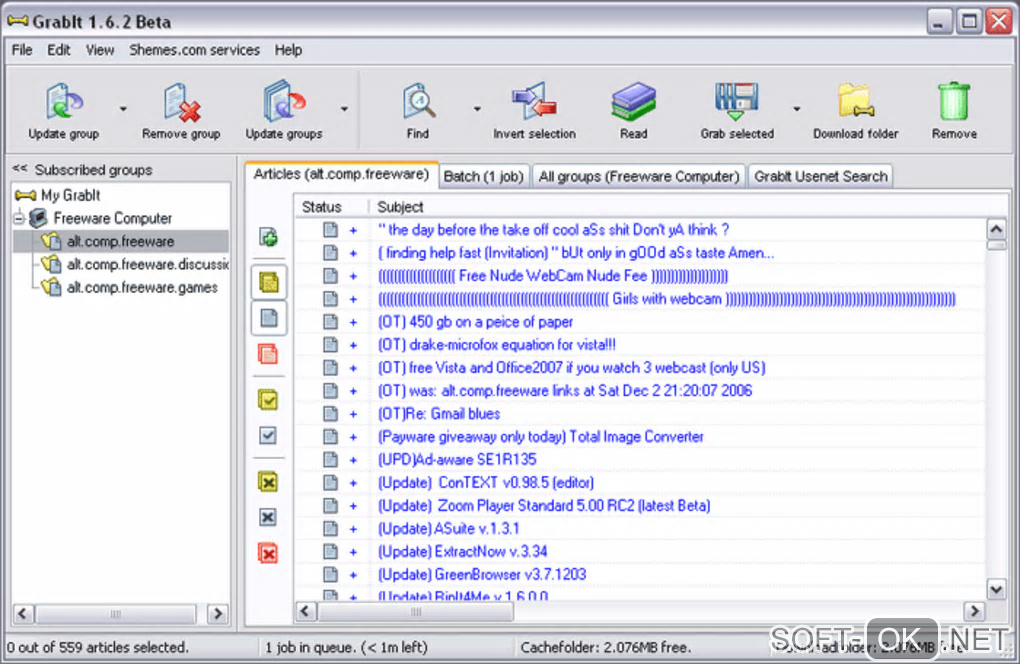Click '0 out of 559 articles selected' status
Screen dimensions: 1020x664
click(x=98, y=647)
